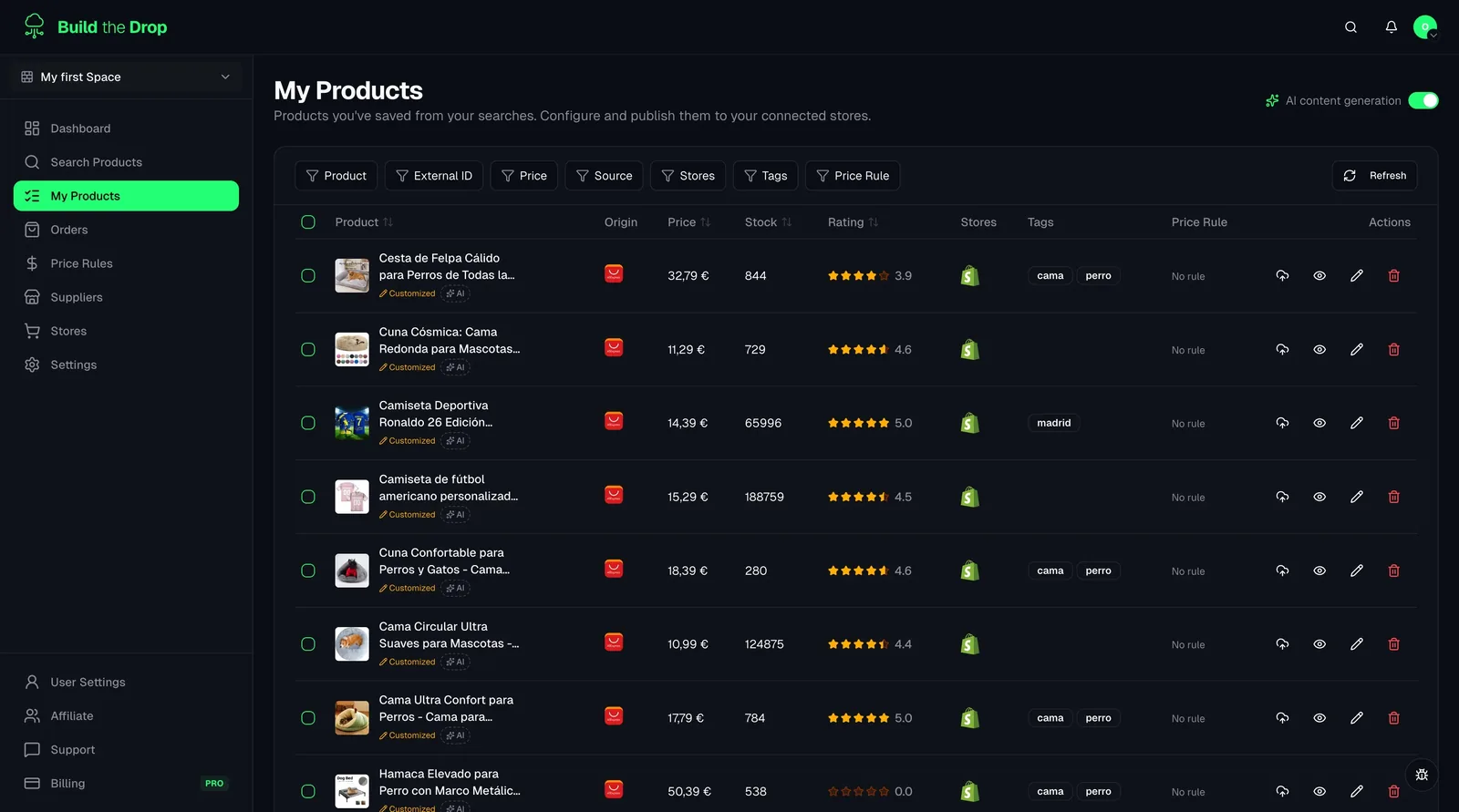This screenshot has height=812, width=1459.
Task: Edit Cama Ultra Confort para Perros
Action: pos(1357,718)
